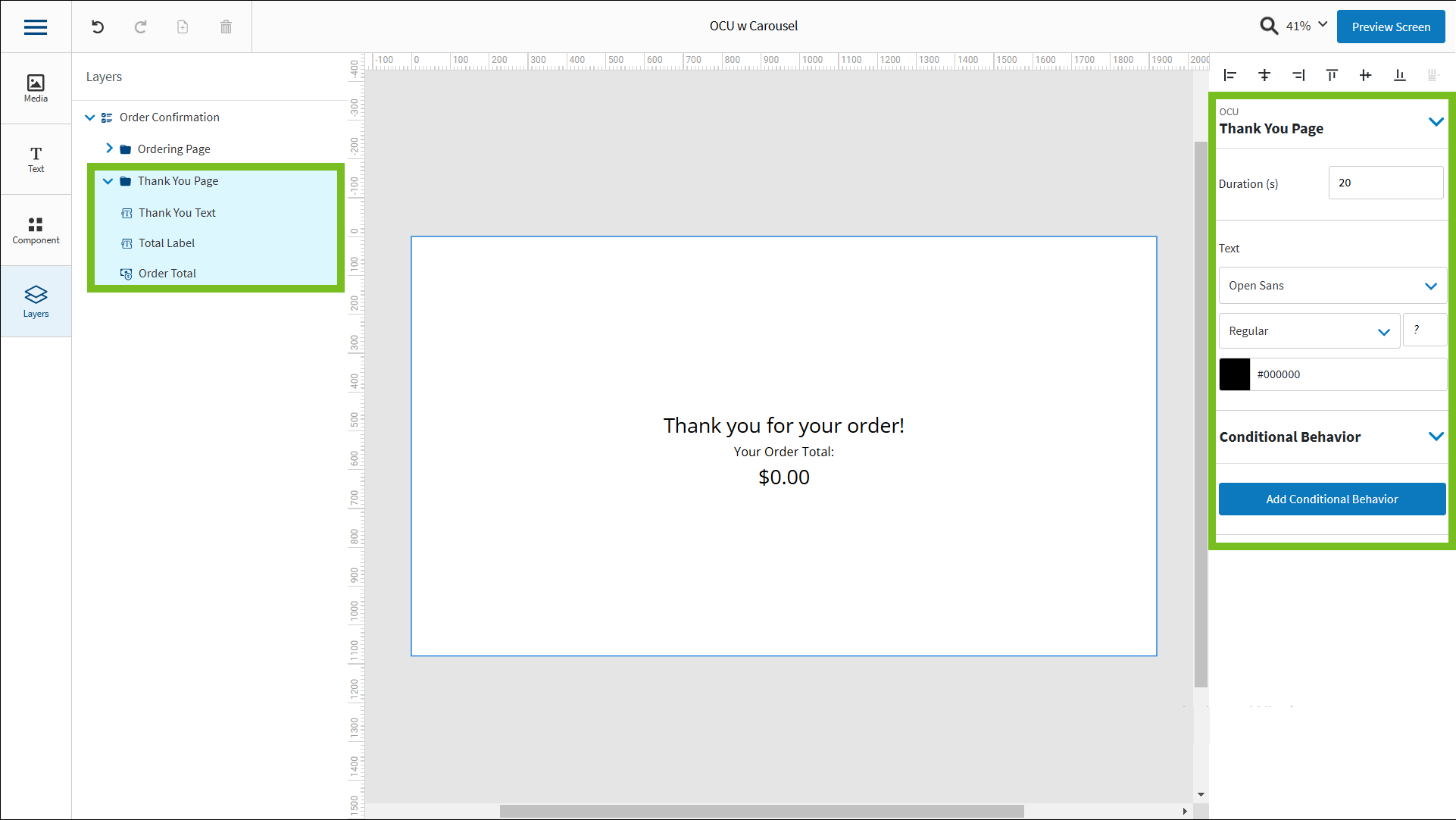Viewport: 1456px width, 820px height.
Task: Click the align-left icon
Action: [x=1229, y=75]
